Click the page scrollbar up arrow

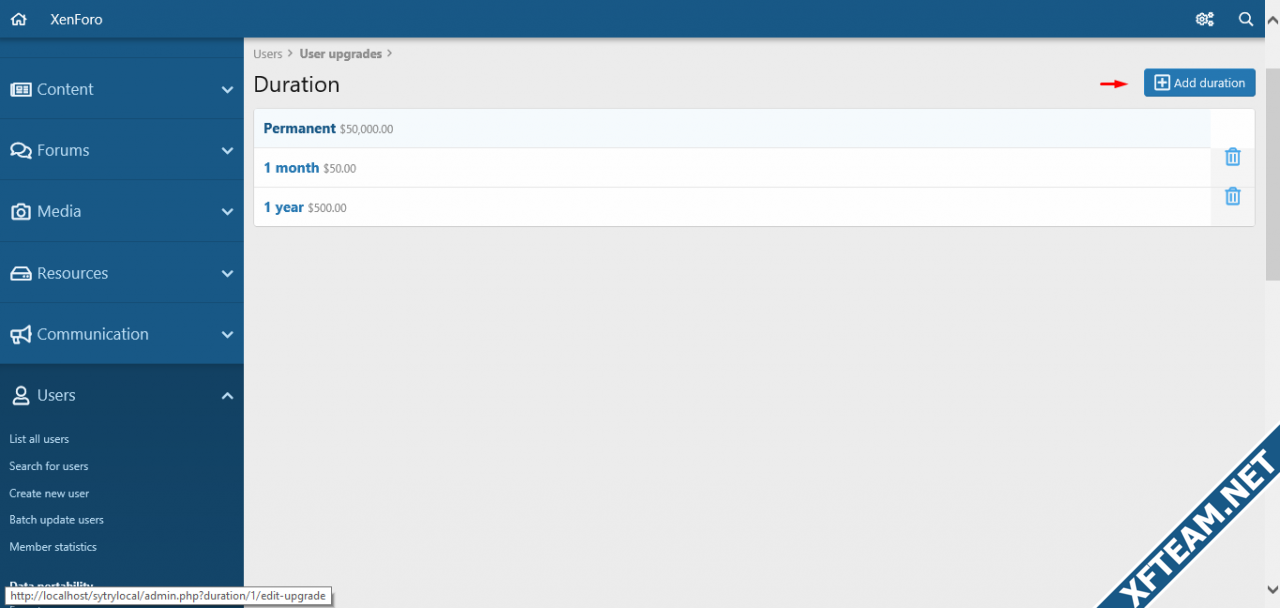click(x=1272, y=19)
